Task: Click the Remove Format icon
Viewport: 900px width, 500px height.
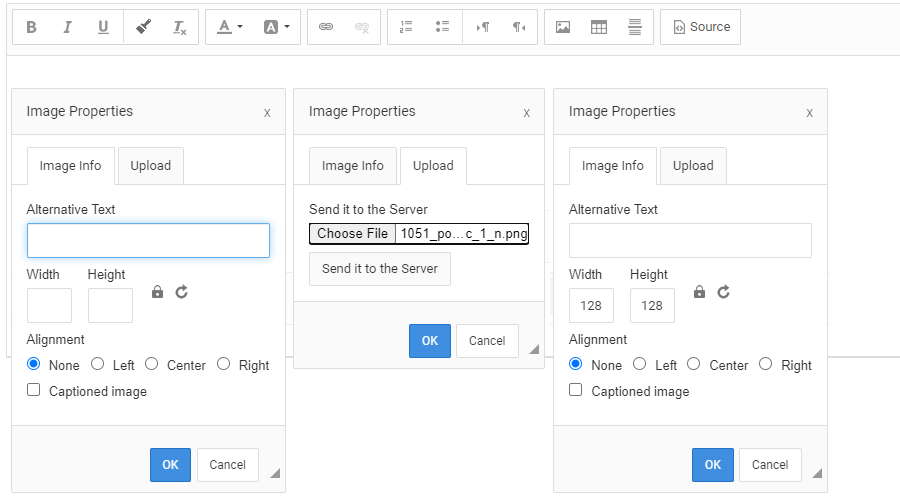Action: 179,27
